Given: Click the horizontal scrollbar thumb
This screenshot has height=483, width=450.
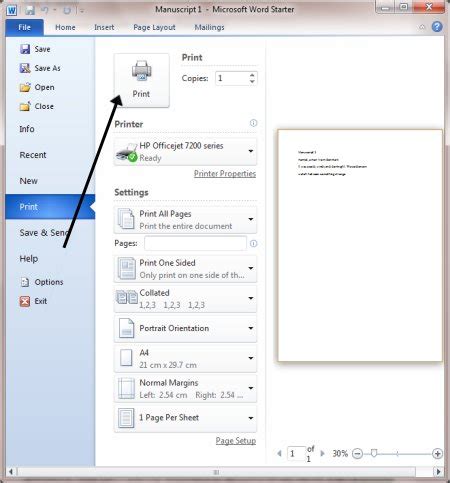Looking at the screenshot, I should [x=216, y=472].
